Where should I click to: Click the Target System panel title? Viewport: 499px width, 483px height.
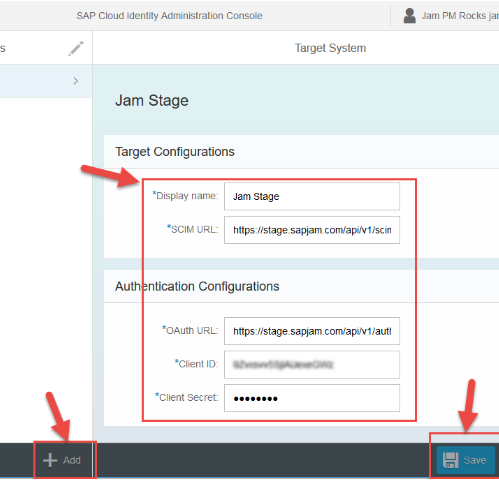pyautogui.click(x=330, y=48)
